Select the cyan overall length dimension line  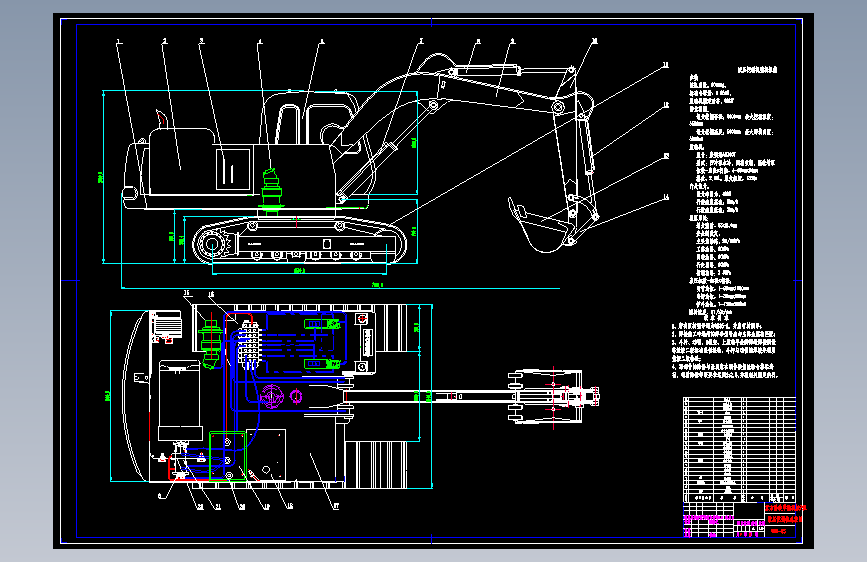[x=341, y=288]
